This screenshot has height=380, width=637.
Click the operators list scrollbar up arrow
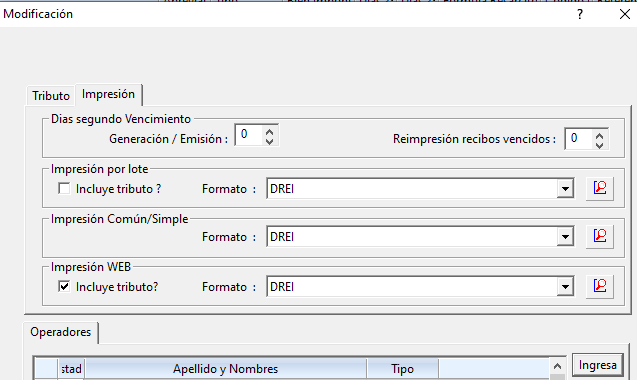[x=557, y=366]
